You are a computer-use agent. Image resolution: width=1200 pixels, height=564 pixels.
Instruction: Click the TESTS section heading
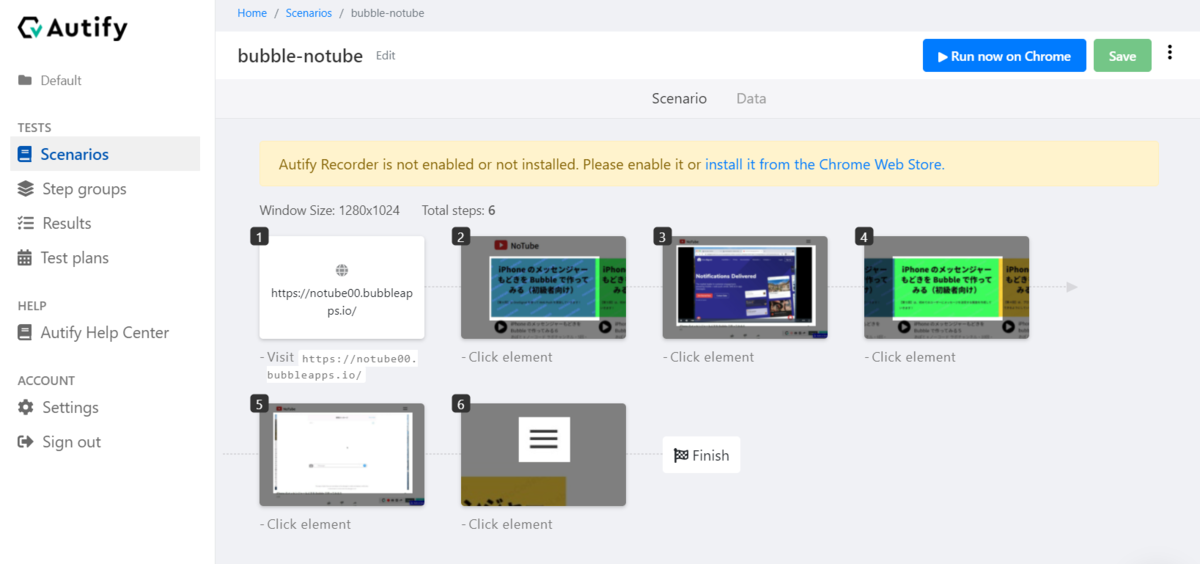pos(34,128)
